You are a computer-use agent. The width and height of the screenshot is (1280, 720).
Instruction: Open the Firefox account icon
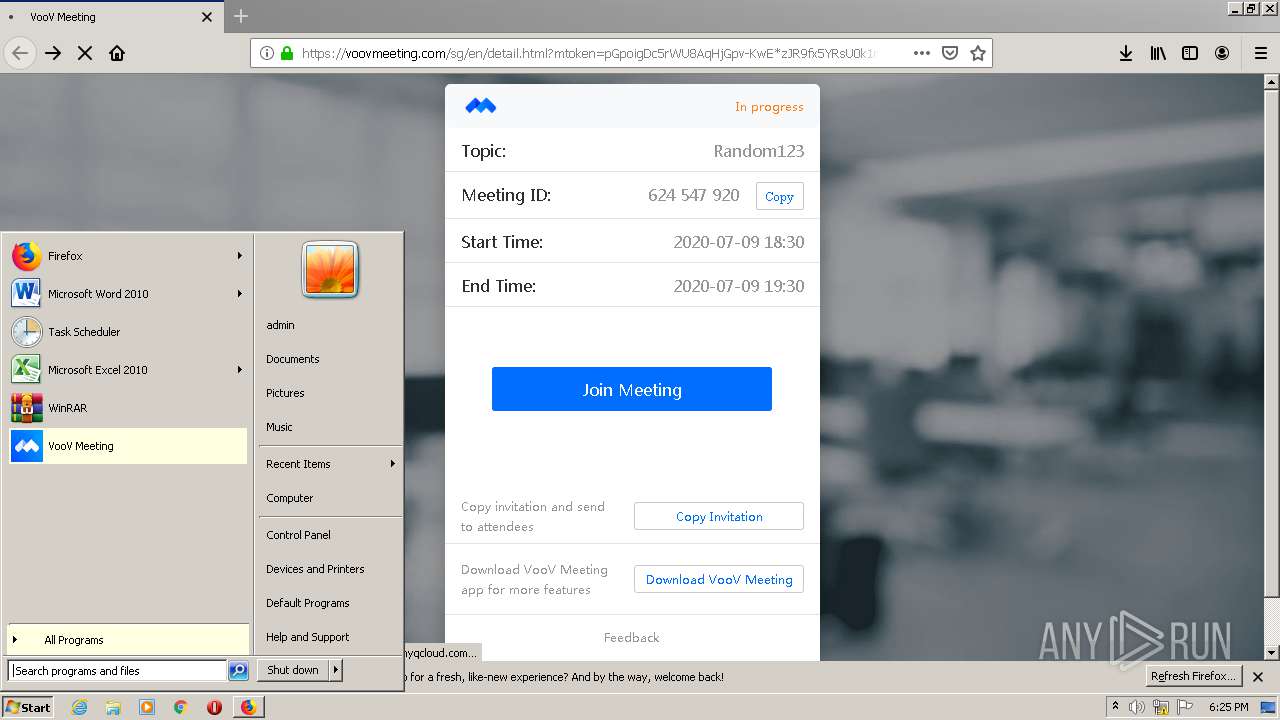tap(1222, 53)
